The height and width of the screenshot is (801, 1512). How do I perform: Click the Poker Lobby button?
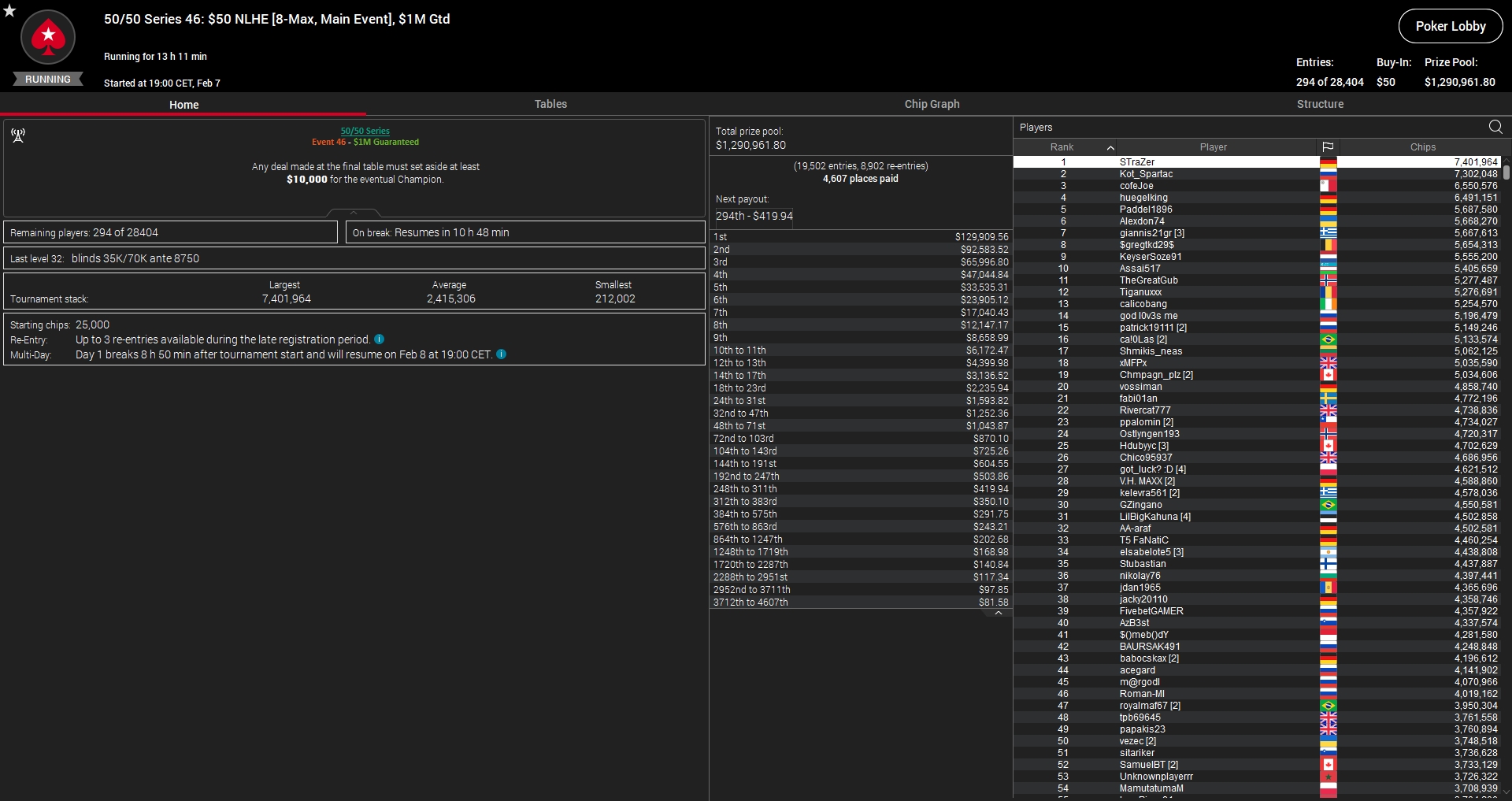coord(1450,26)
